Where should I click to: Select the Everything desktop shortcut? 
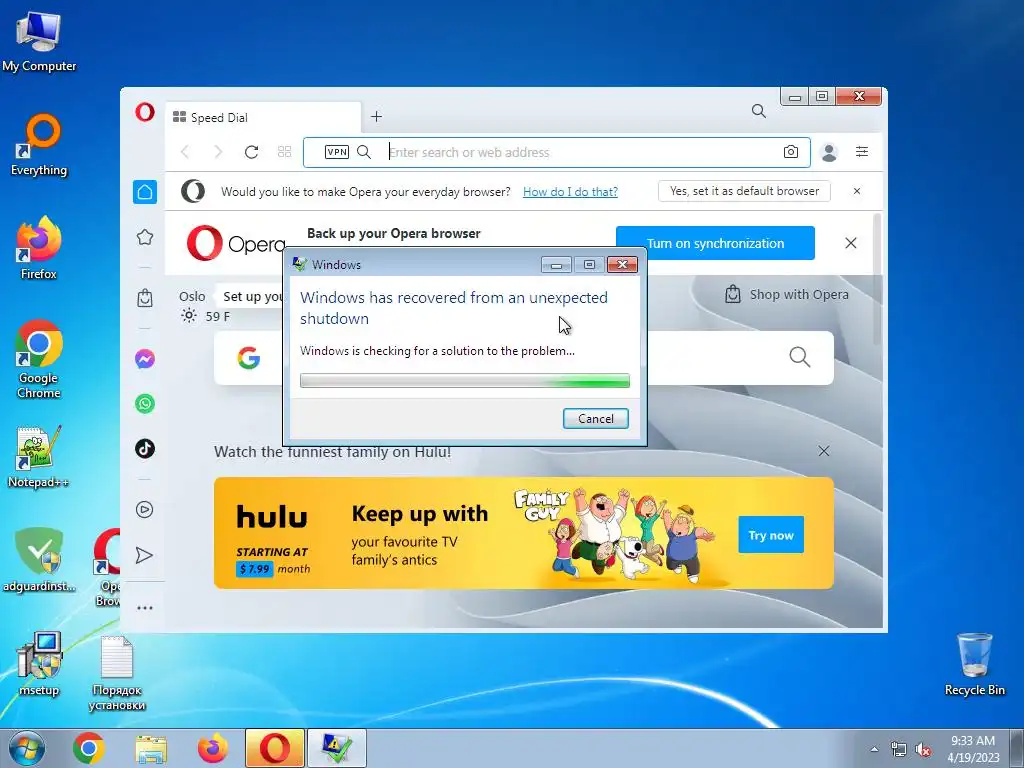click(39, 145)
